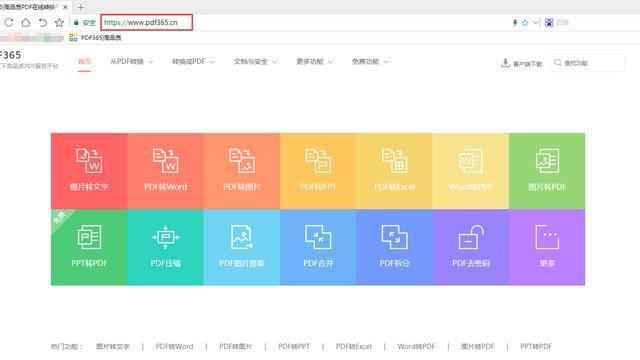This screenshot has width=640, height=360.
Task: Click the 安全 secure label
Action: pyautogui.click(x=89, y=23)
